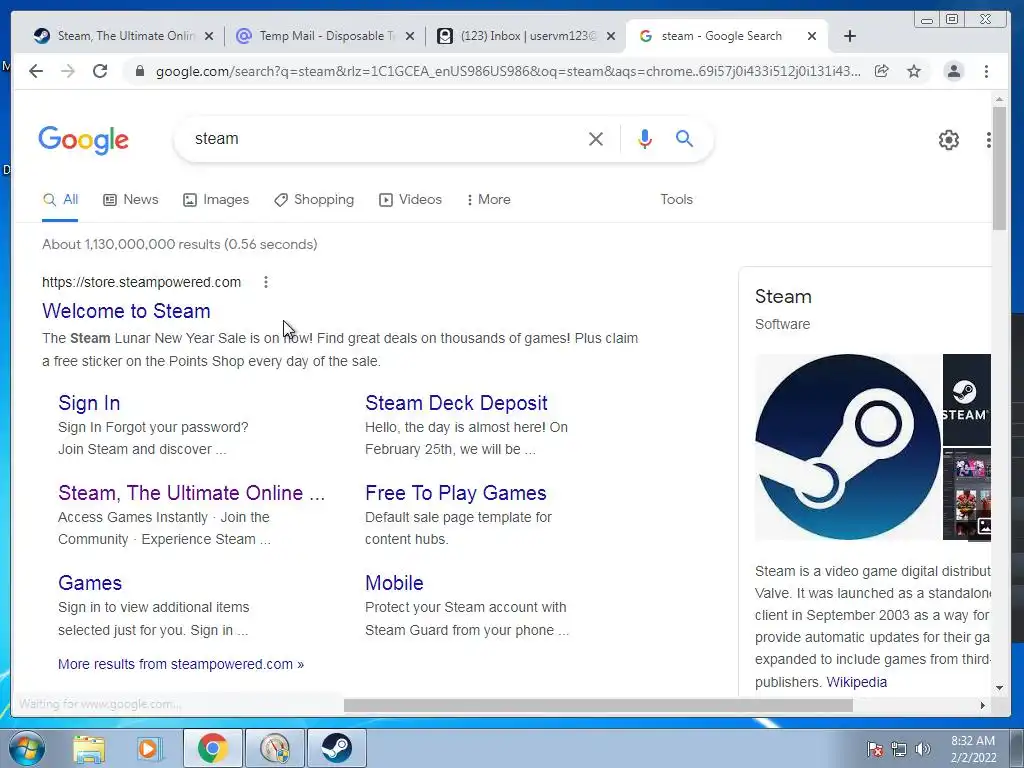
Task: Click the vertical scrollbar thumb
Action: 999,168
